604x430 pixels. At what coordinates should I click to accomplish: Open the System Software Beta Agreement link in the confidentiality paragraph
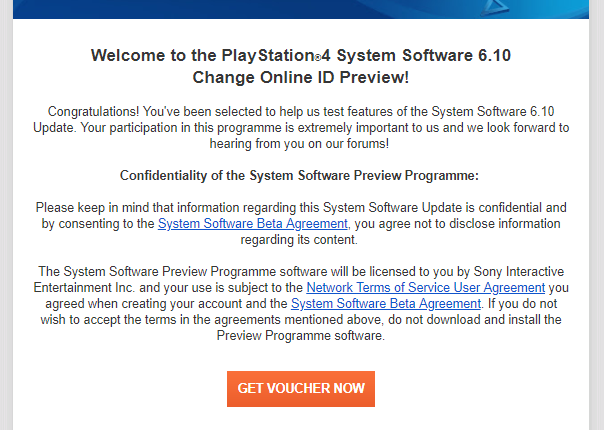[x=253, y=224]
